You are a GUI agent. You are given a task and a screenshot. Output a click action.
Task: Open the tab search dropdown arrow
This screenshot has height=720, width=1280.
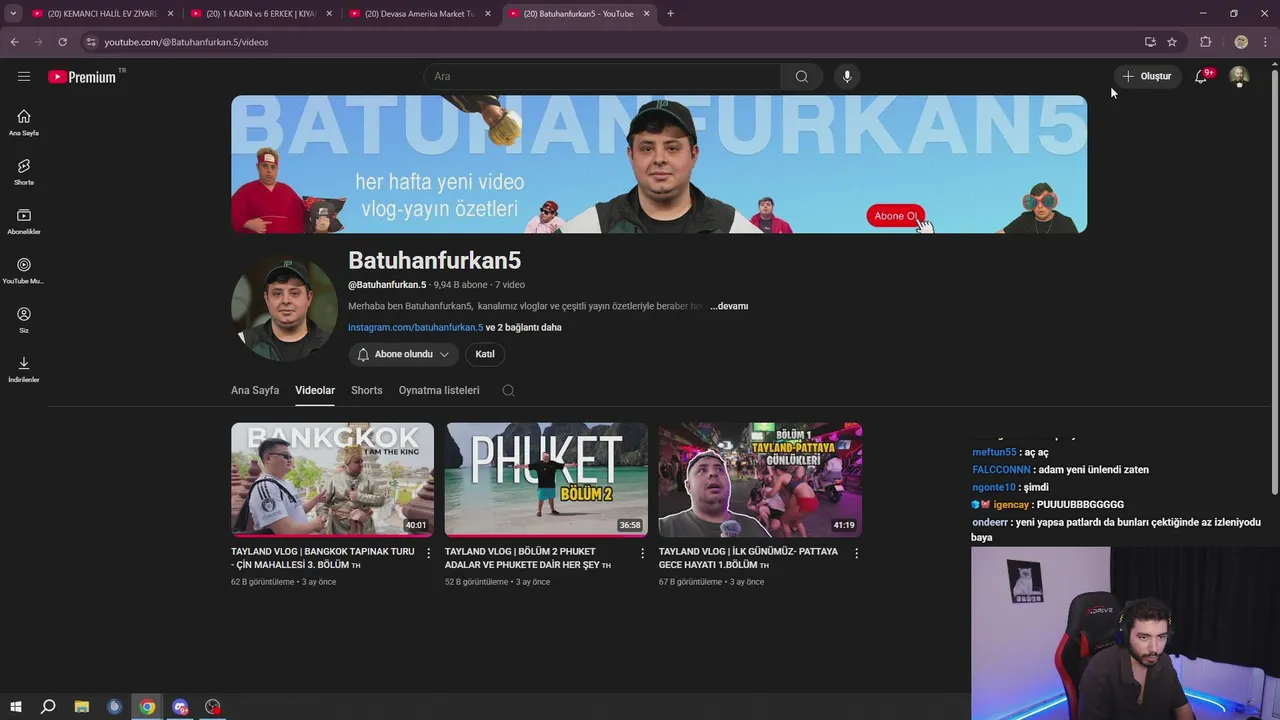13,14
